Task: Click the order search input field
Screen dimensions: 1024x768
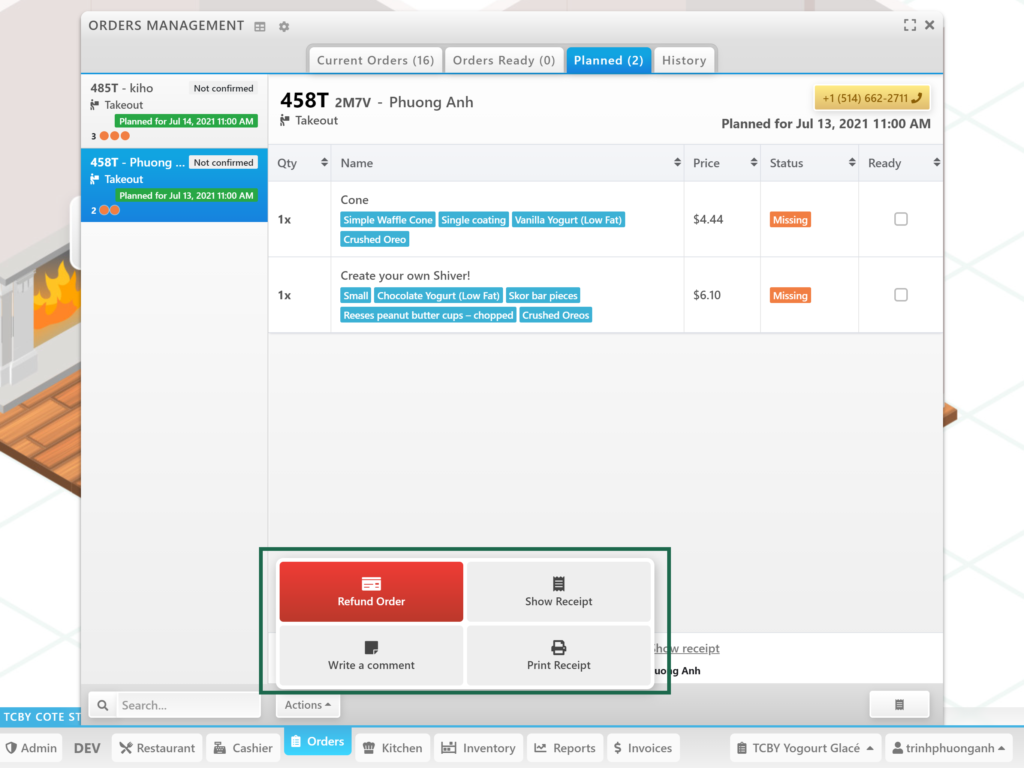Action: click(x=185, y=705)
